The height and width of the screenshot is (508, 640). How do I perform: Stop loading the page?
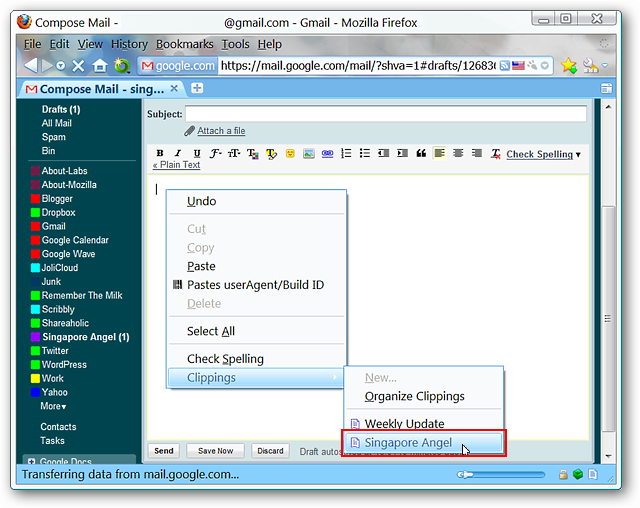[x=78, y=66]
